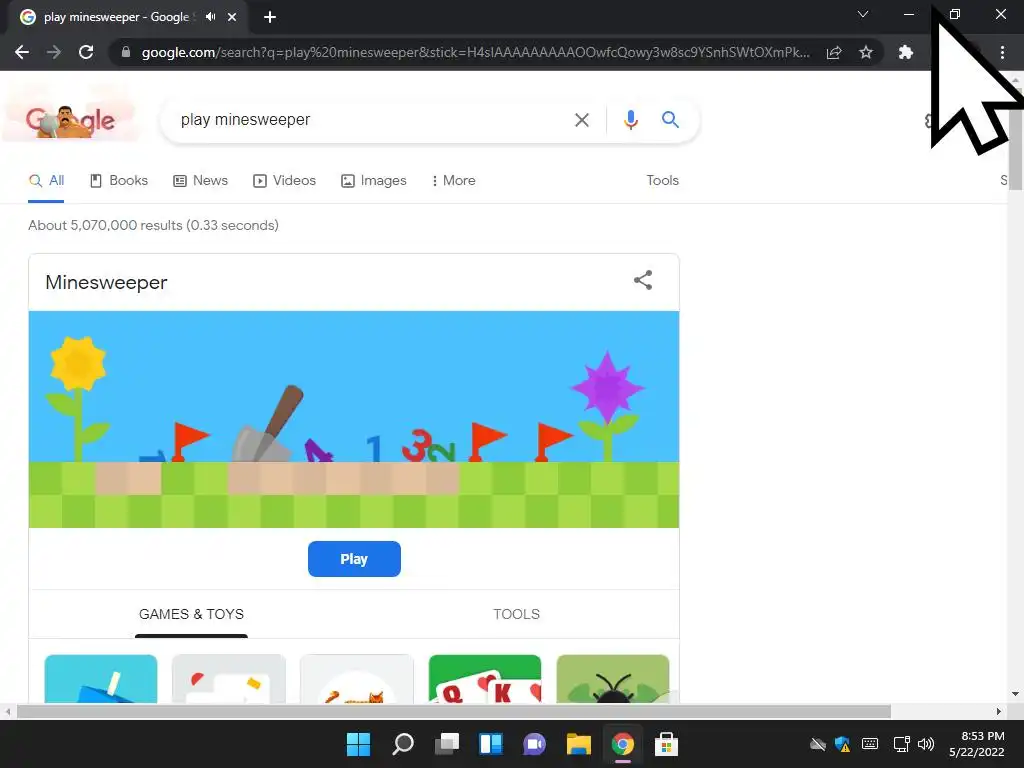Select the All results tab
1024x768 pixels.
click(x=46, y=180)
